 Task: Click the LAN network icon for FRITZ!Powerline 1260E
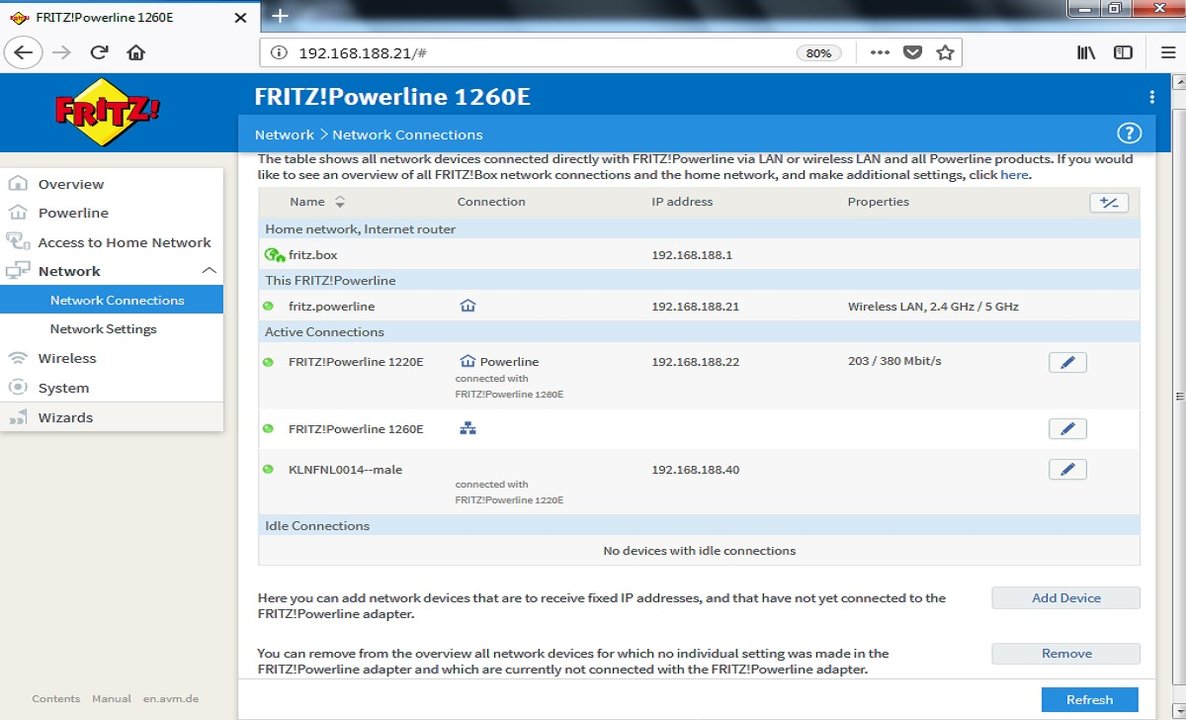click(468, 429)
